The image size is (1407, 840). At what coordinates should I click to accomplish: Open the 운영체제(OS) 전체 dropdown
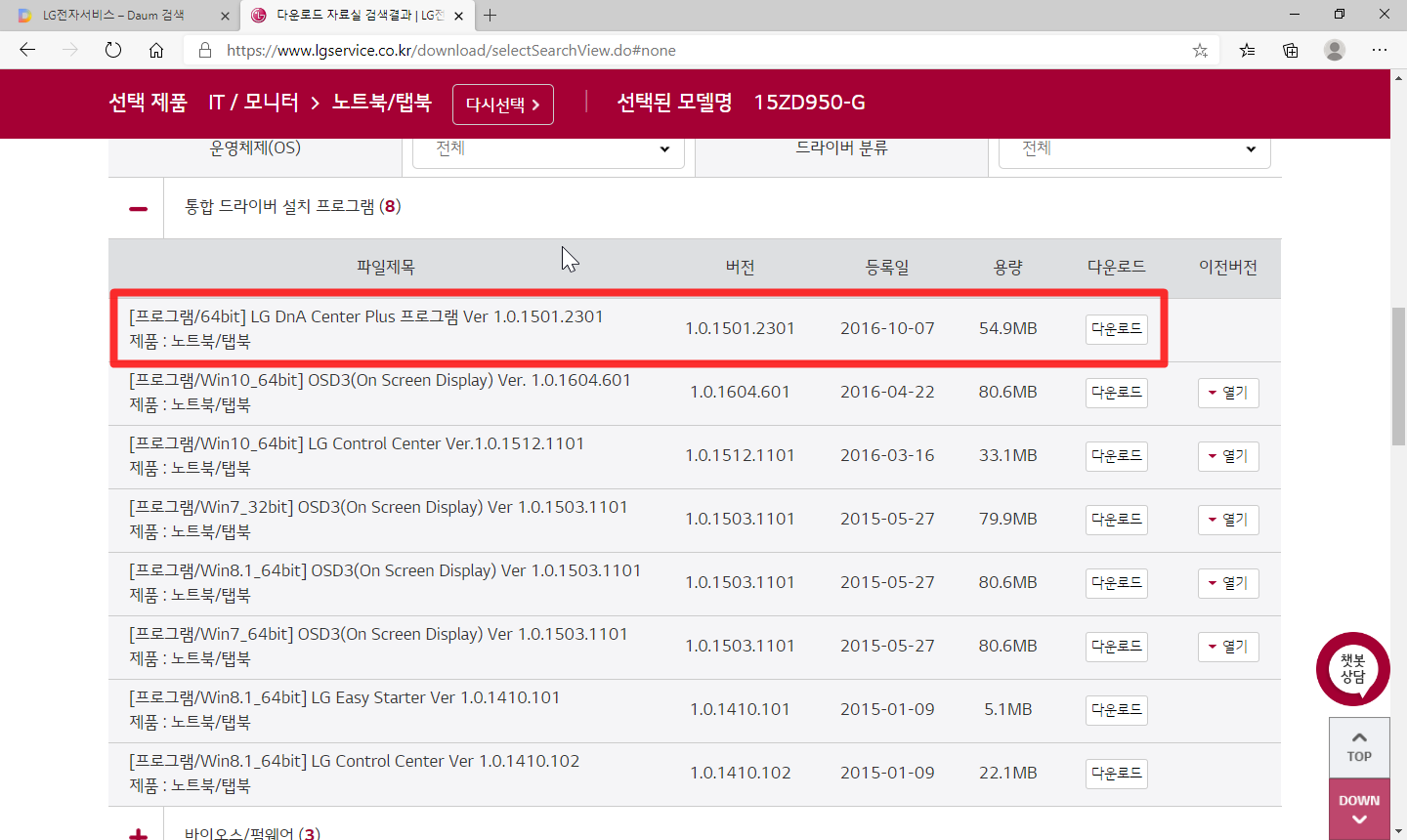(x=548, y=149)
